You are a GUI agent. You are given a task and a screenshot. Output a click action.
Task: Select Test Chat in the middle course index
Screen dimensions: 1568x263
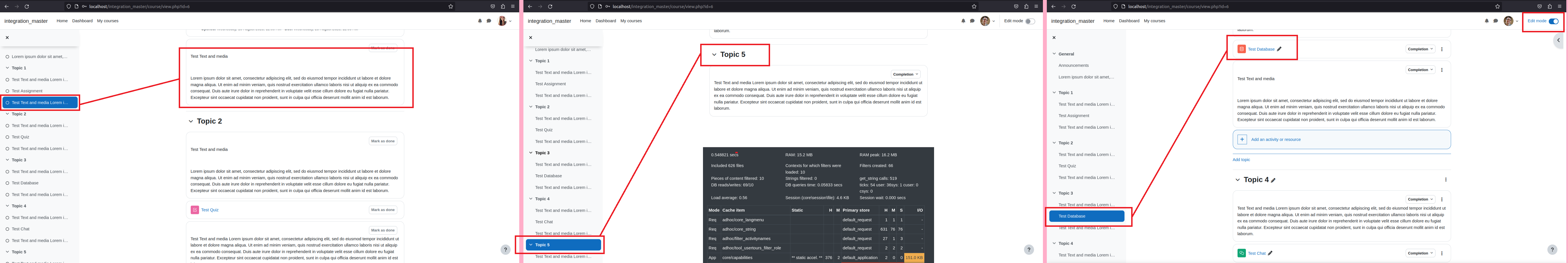pyautogui.click(x=544, y=221)
